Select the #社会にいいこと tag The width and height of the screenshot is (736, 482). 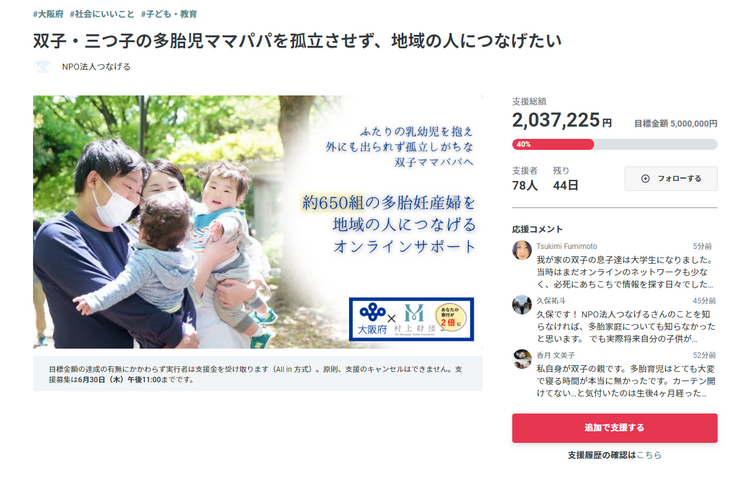tap(102, 14)
